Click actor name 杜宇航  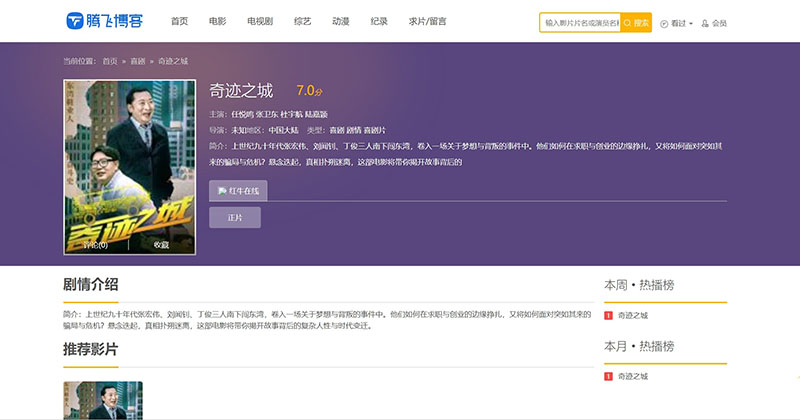point(291,114)
